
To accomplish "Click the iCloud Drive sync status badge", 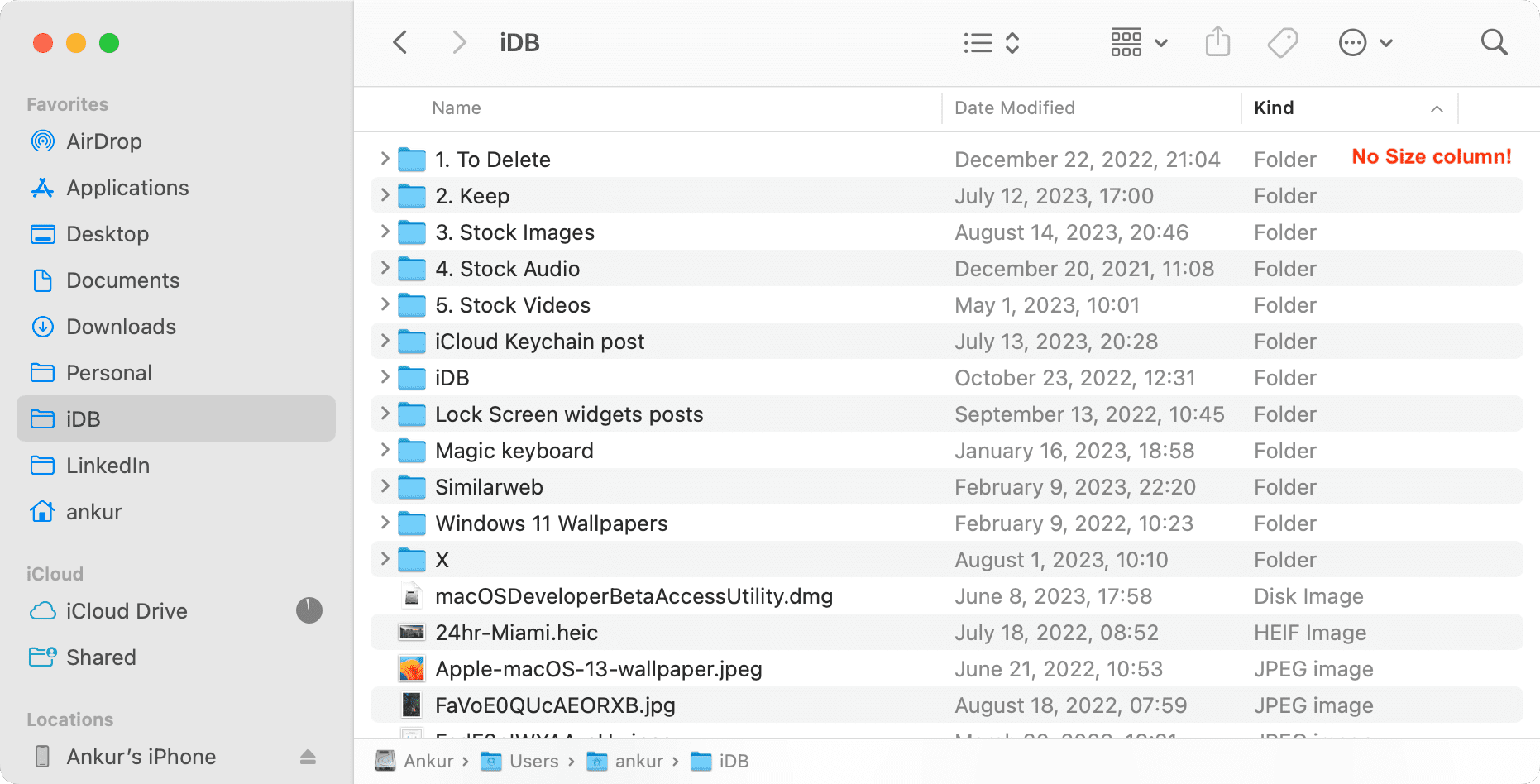I will coord(308,611).
